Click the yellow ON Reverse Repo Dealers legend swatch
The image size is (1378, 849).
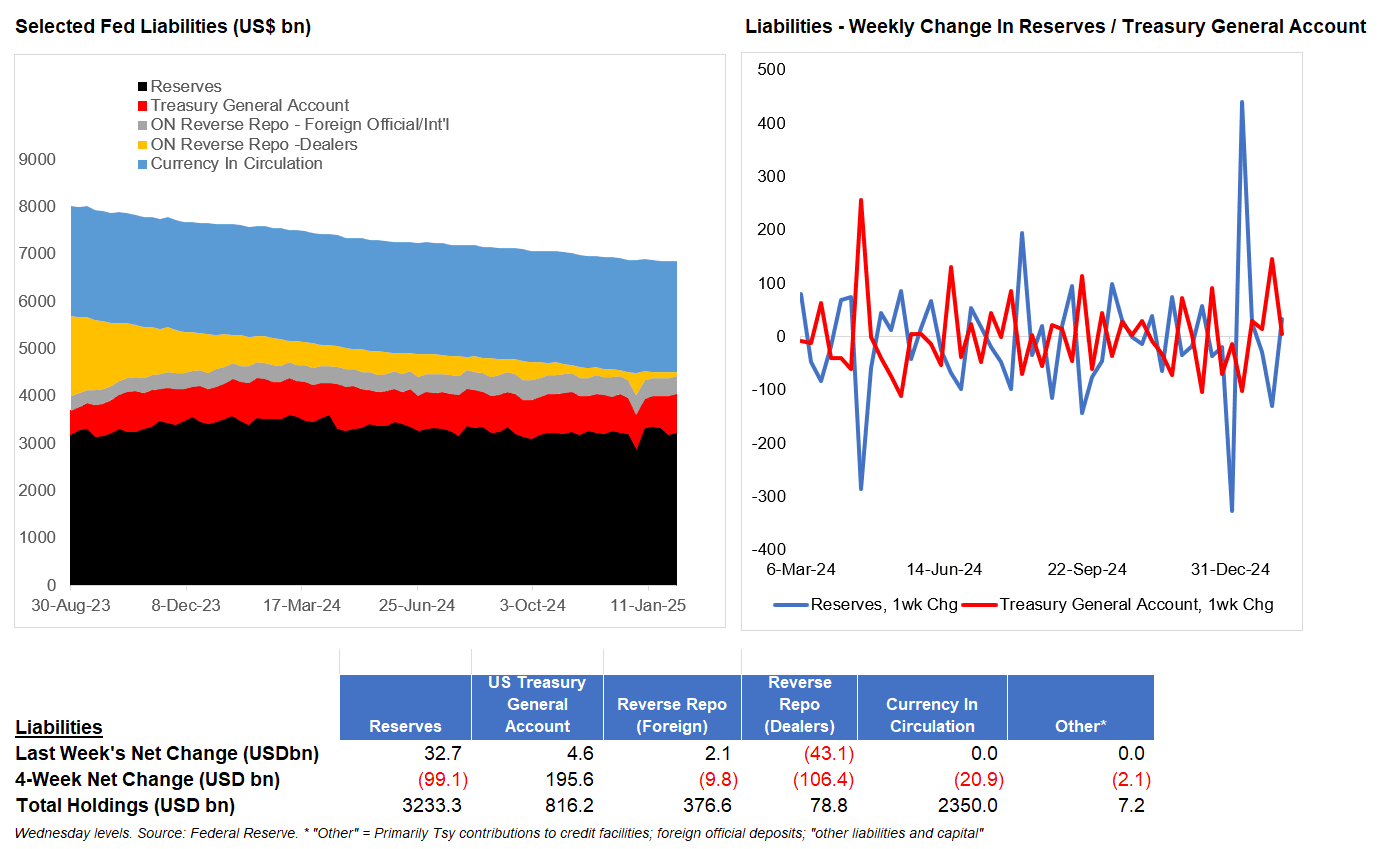tap(143, 145)
